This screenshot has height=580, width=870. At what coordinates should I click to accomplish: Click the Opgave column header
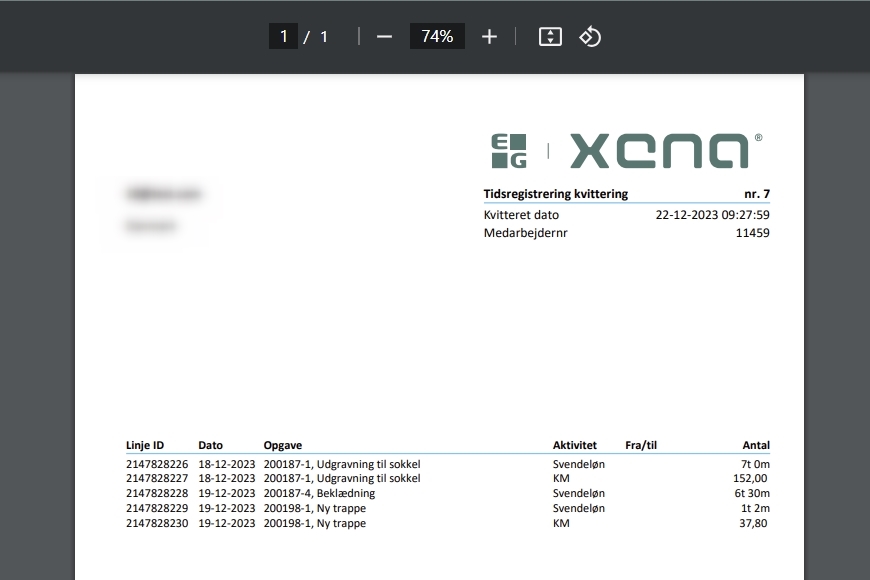[x=282, y=445]
